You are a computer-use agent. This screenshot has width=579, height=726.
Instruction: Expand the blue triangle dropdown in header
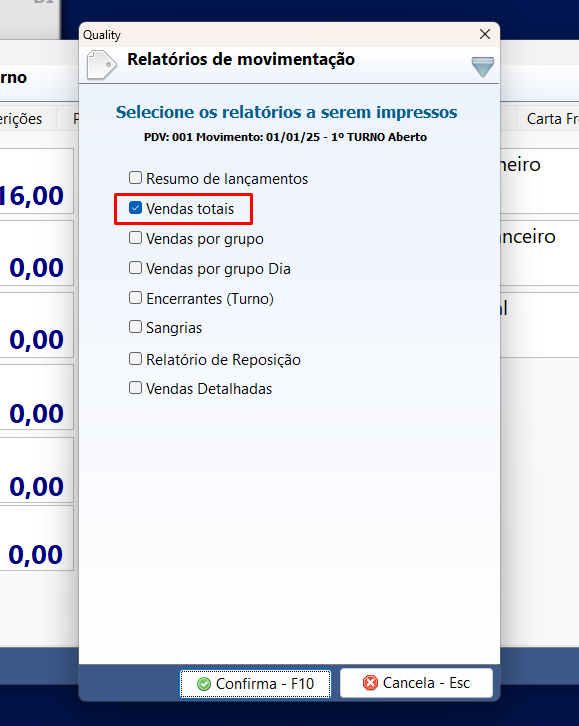click(x=483, y=67)
